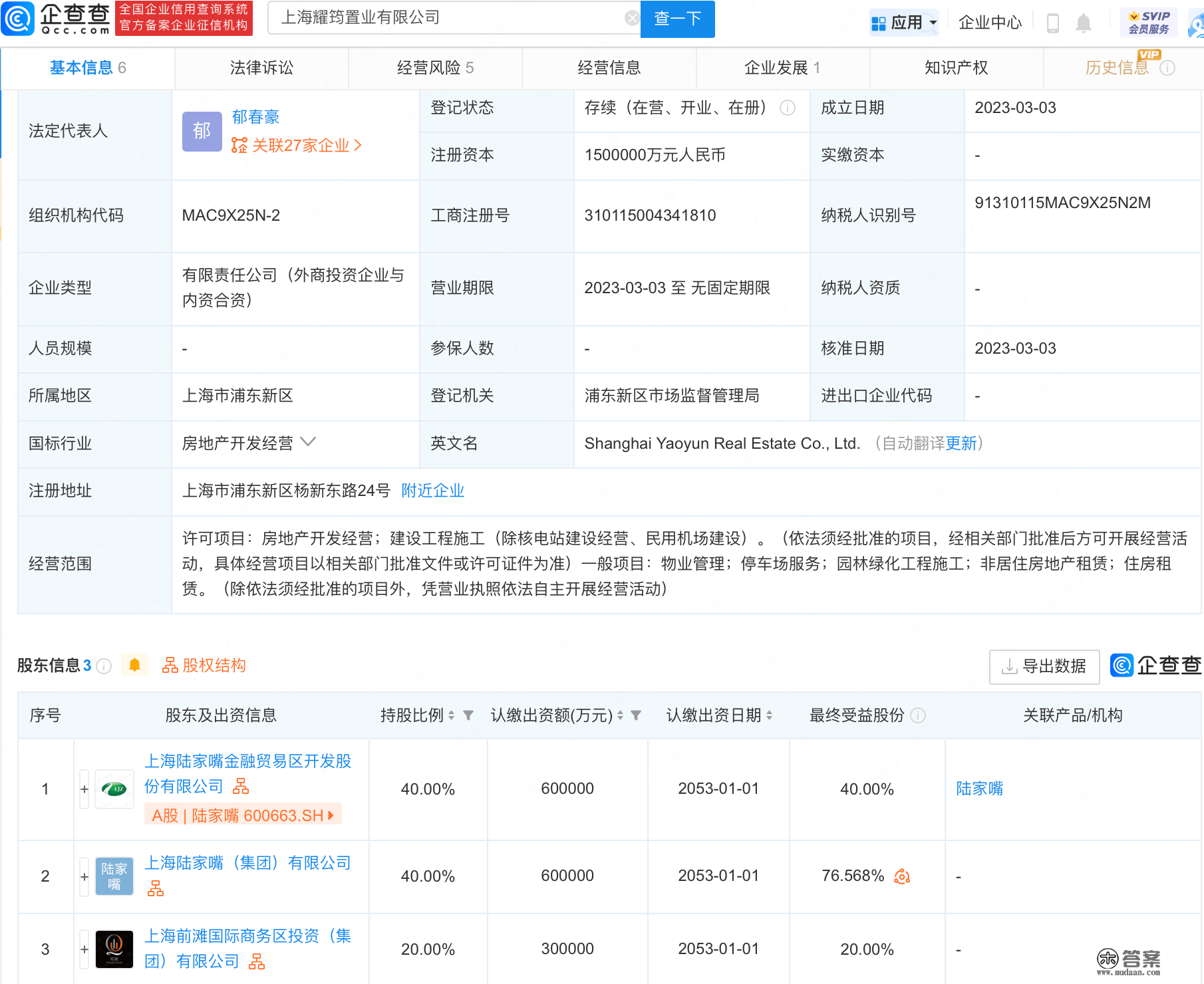Expand row 1 shareholder plus button
This screenshot has width=1204, height=984.
pos(84,789)
